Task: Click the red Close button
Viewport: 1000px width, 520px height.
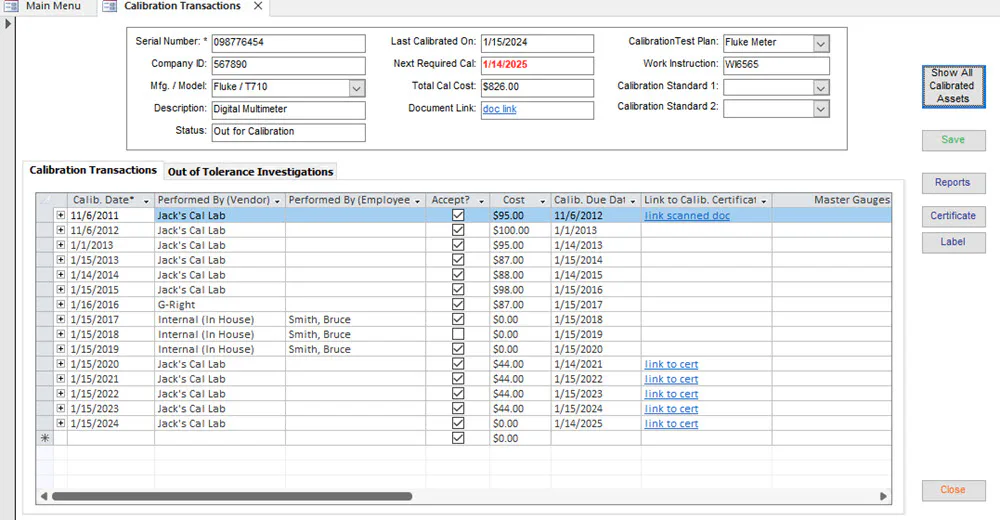Action: (x=953, y=490)
